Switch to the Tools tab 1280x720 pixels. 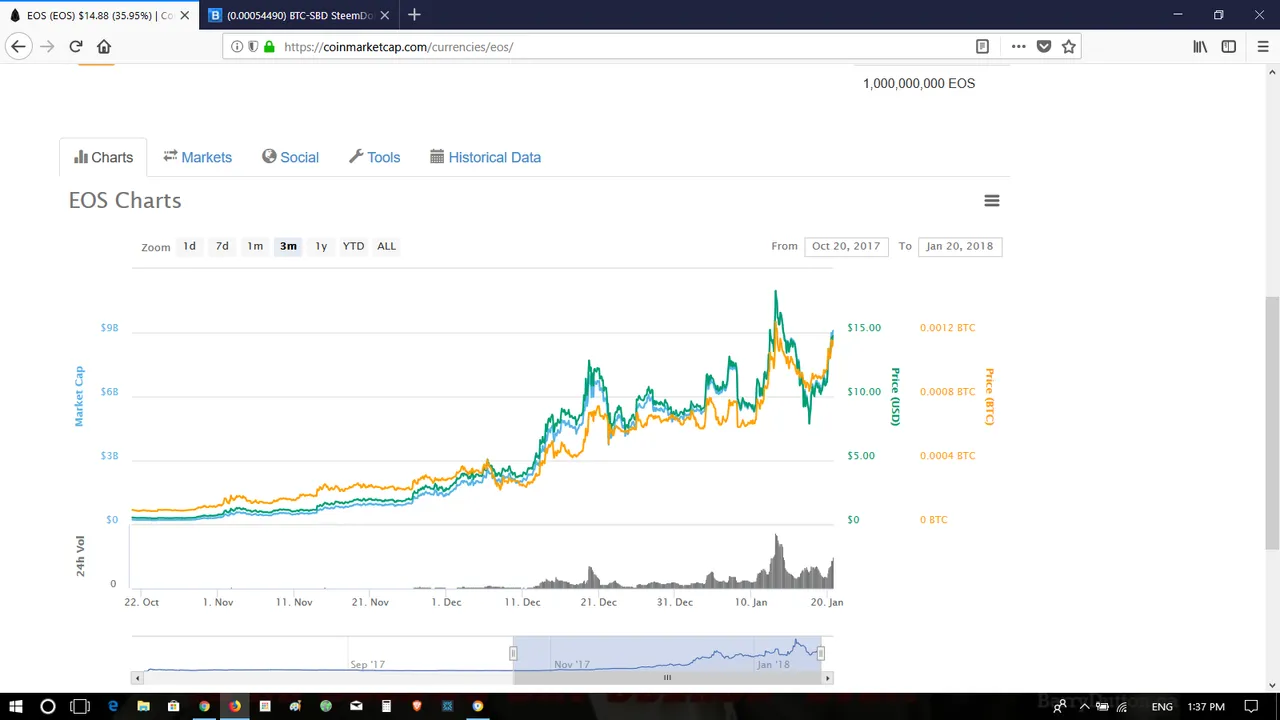click(374, 157)
